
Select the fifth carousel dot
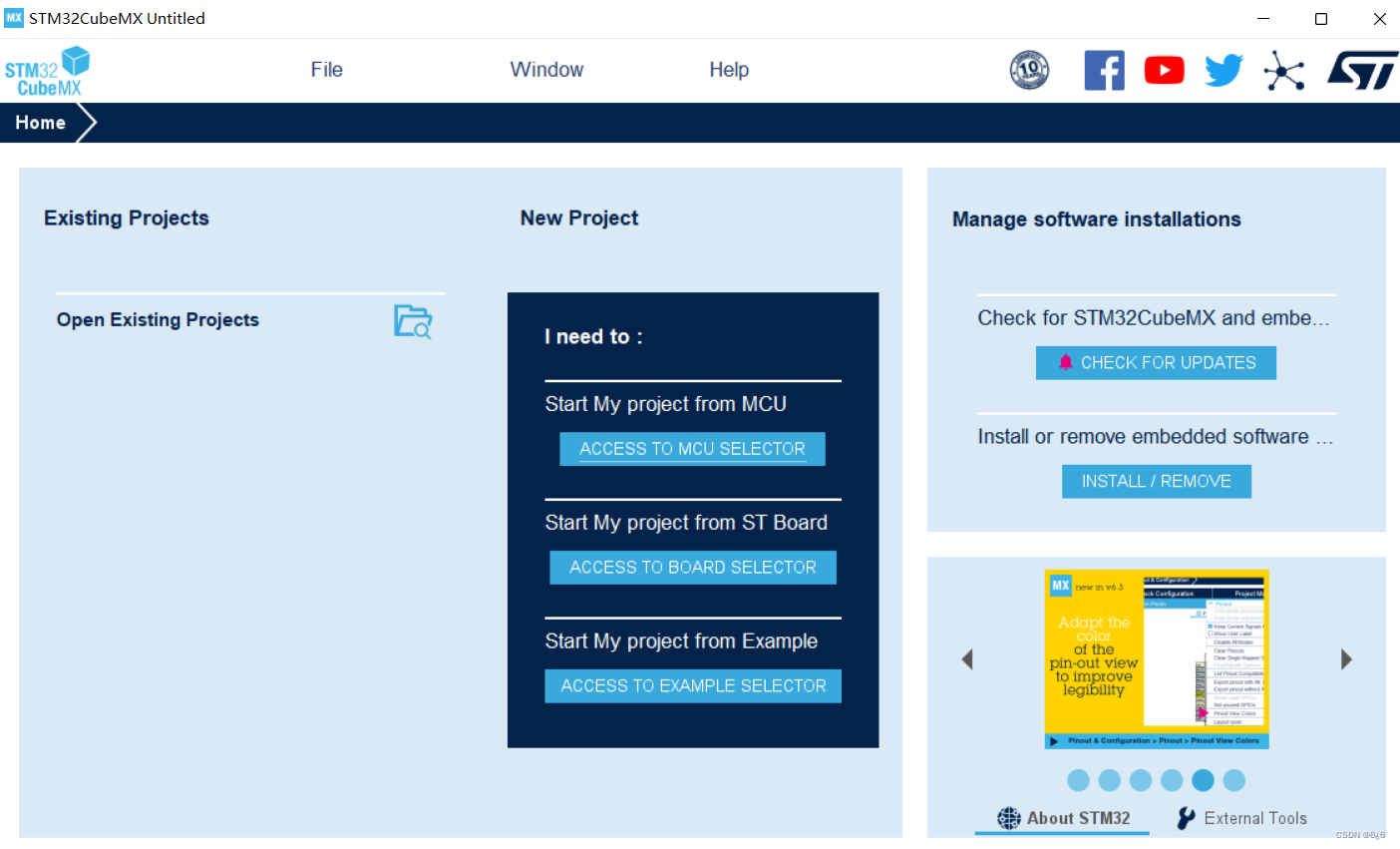click(x=1203, y=780)
